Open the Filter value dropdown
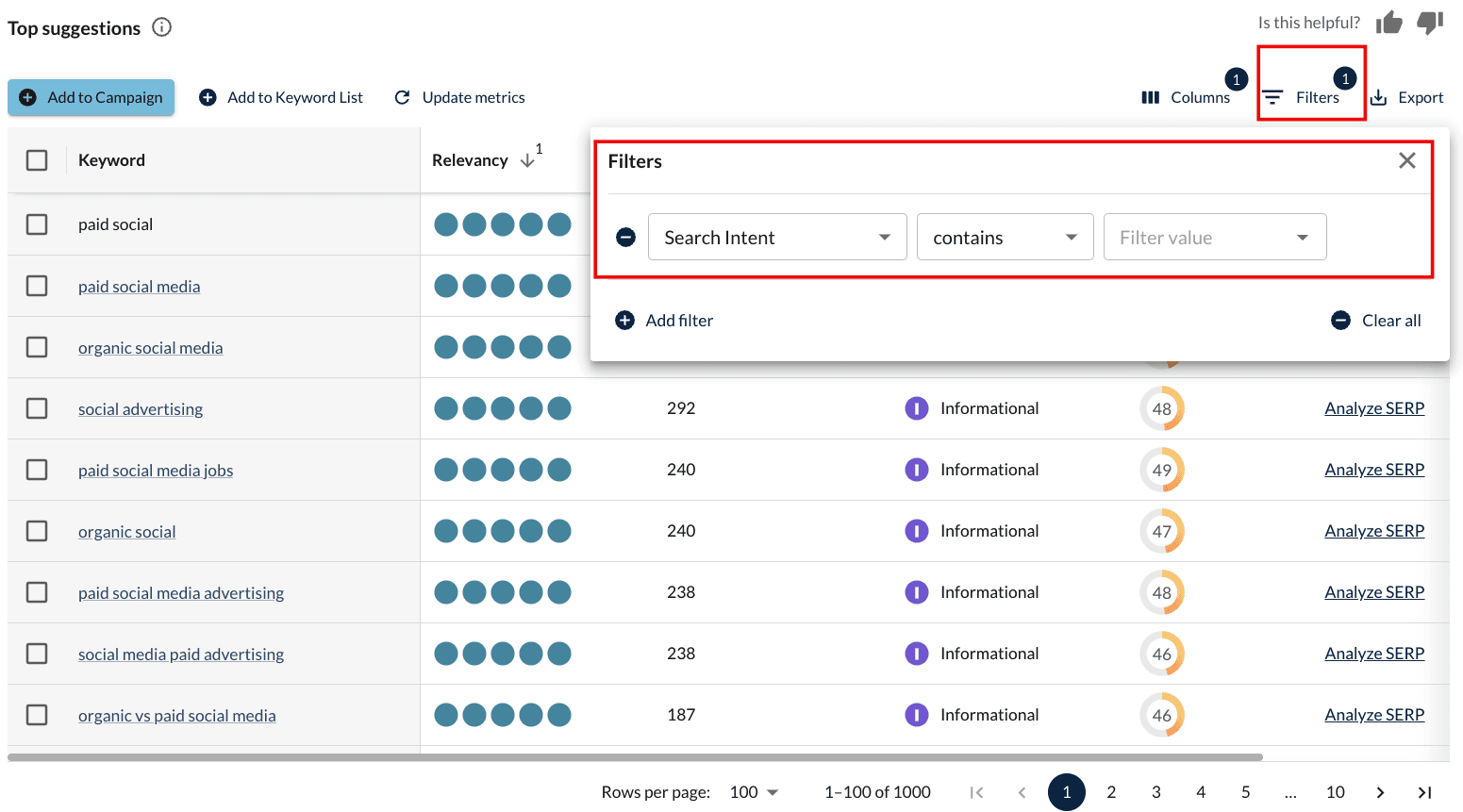The image size is (1463, 812). pyautogui.click(x=1214, y=238)
